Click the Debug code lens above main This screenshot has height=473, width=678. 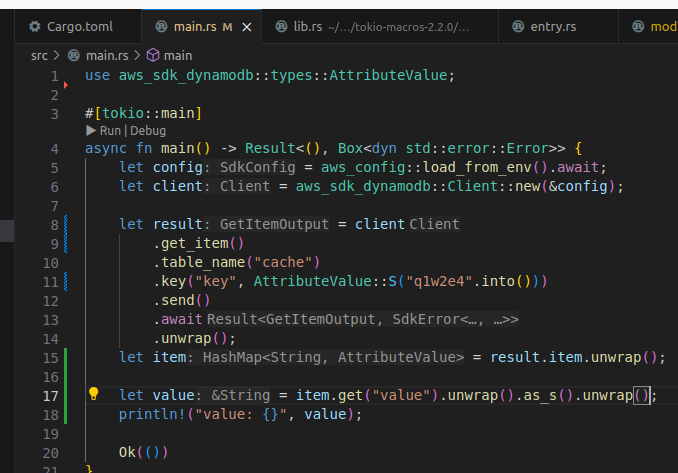click(x=147, y=130)
